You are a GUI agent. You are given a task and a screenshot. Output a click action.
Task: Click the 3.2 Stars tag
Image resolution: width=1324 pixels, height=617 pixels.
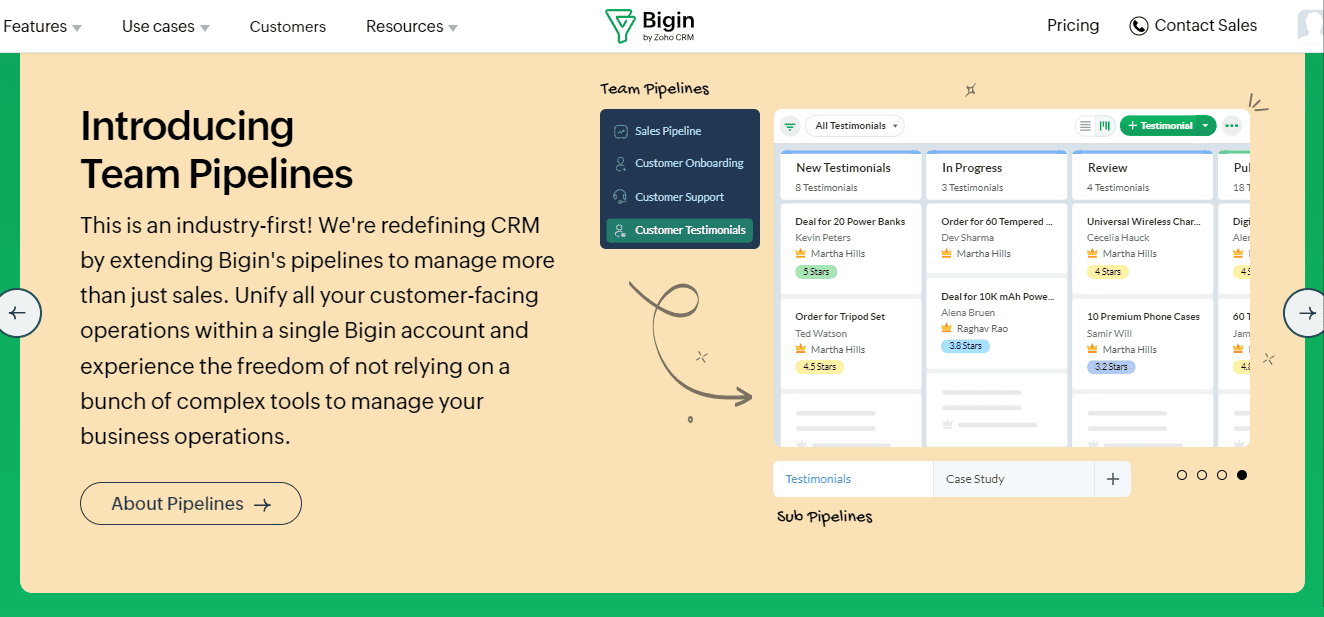point(1111,367)
